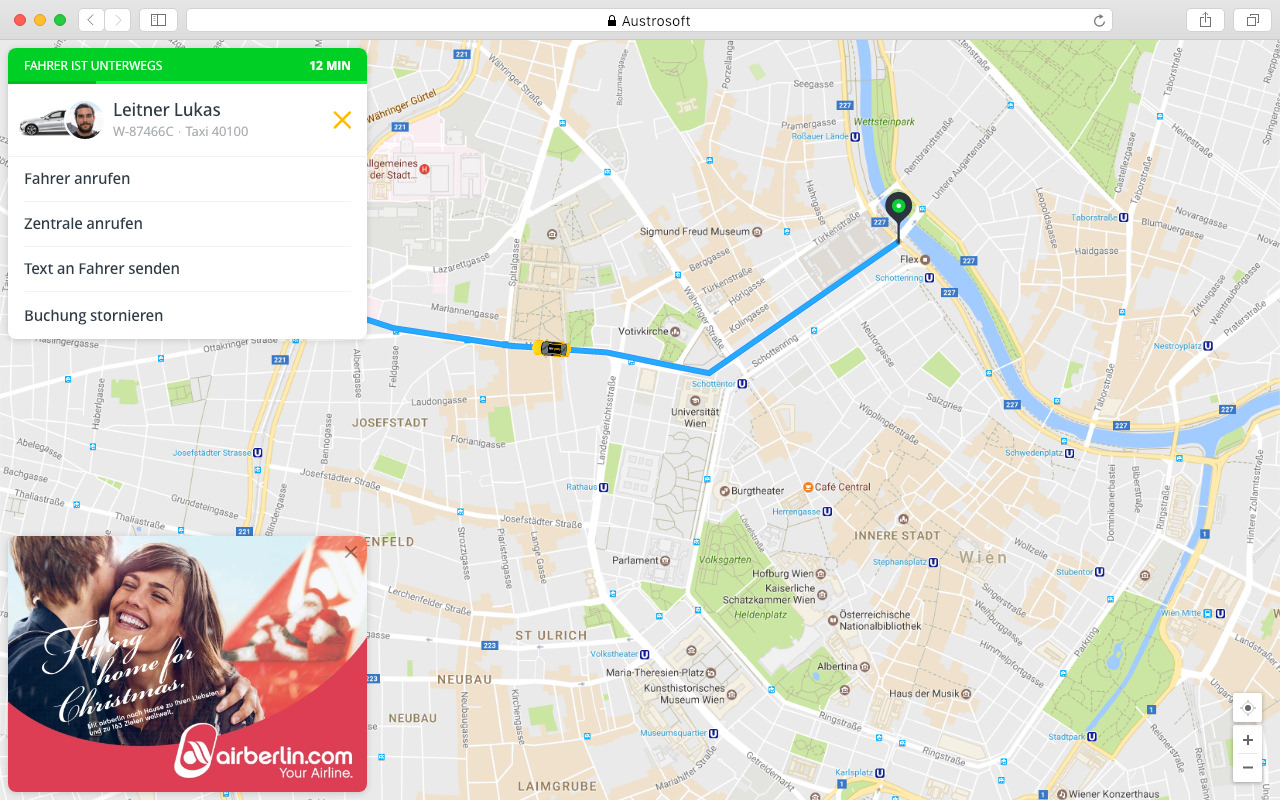Click the green destination pin marker
This screenshot has width=1280, height=800.
898,210
